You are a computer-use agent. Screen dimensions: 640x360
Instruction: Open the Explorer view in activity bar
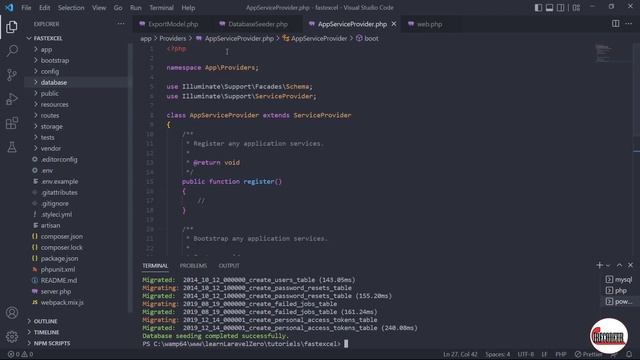point(12,27)
